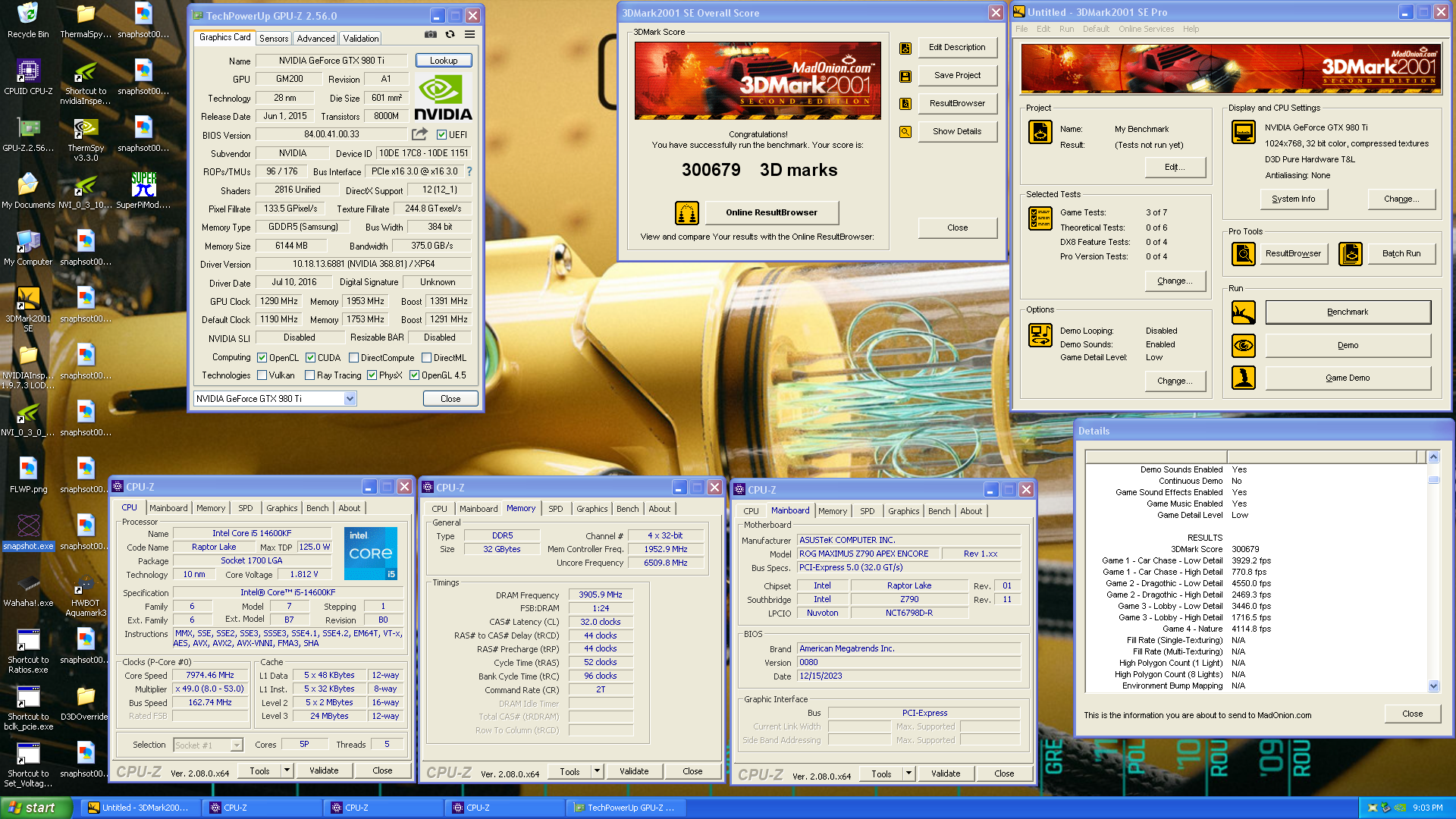Click the Benchmark run icon in 3DMark

[x=1244, y=312]
